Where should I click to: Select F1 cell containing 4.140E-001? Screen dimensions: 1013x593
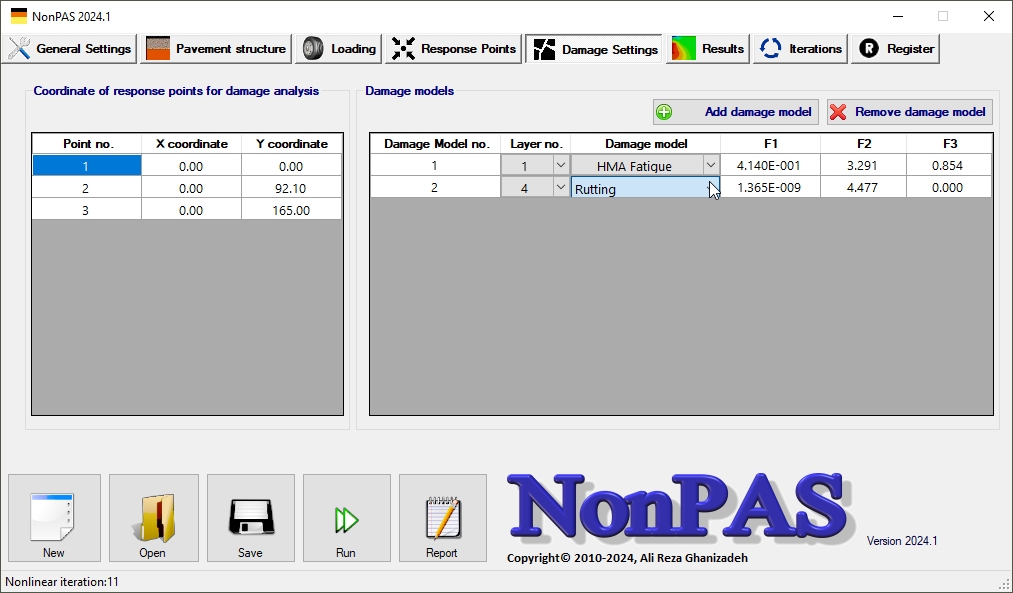[x=769, y=166]
